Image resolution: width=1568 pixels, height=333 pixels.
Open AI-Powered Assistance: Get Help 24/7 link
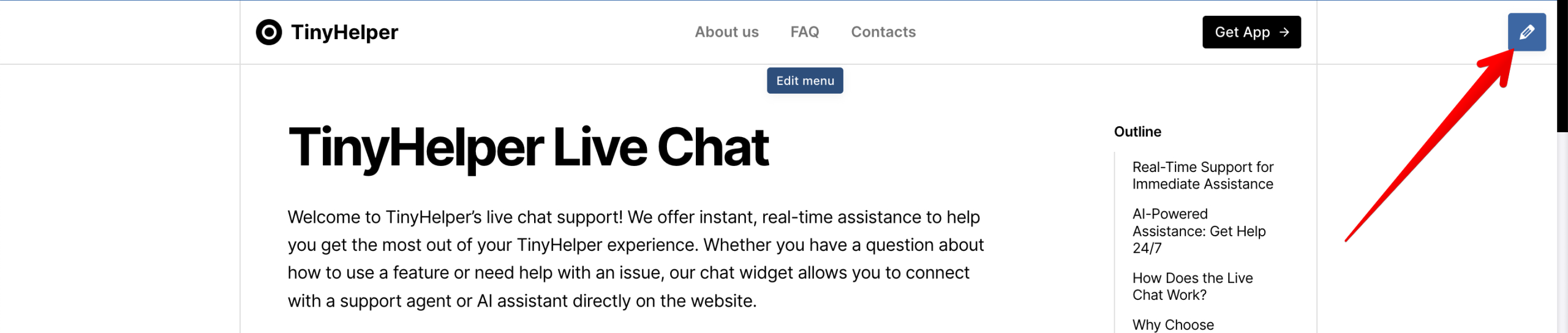click(x=1199, y=231)
